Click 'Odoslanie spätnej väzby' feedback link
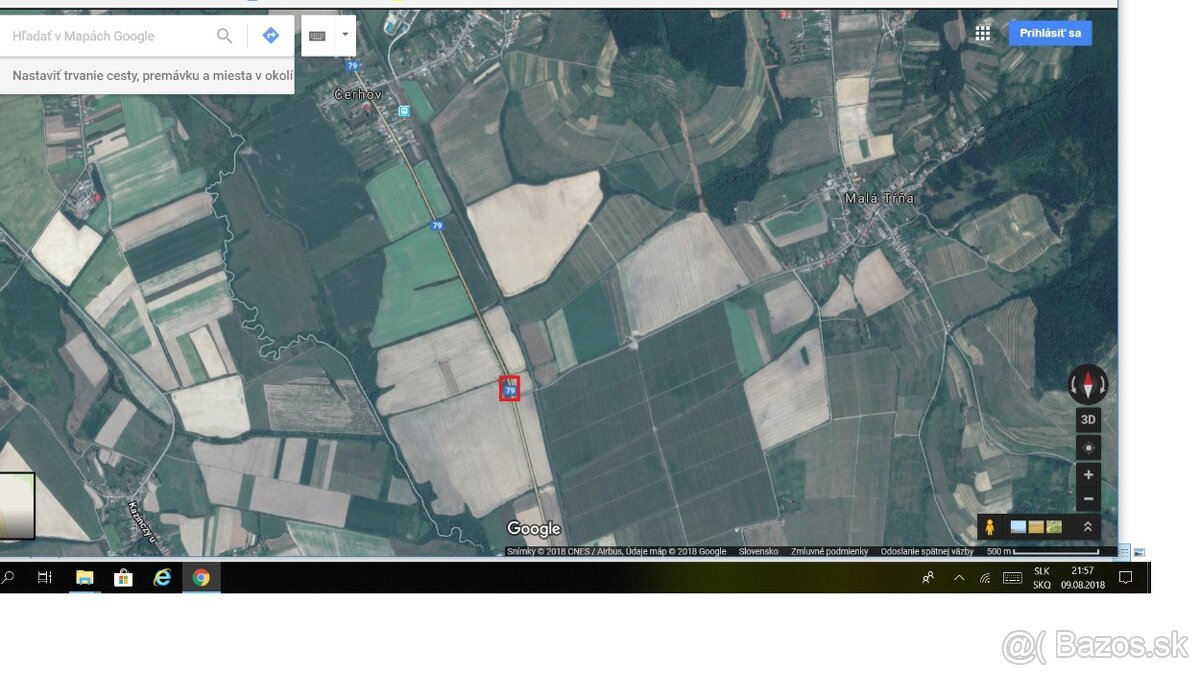 click(x=927, y=552)
